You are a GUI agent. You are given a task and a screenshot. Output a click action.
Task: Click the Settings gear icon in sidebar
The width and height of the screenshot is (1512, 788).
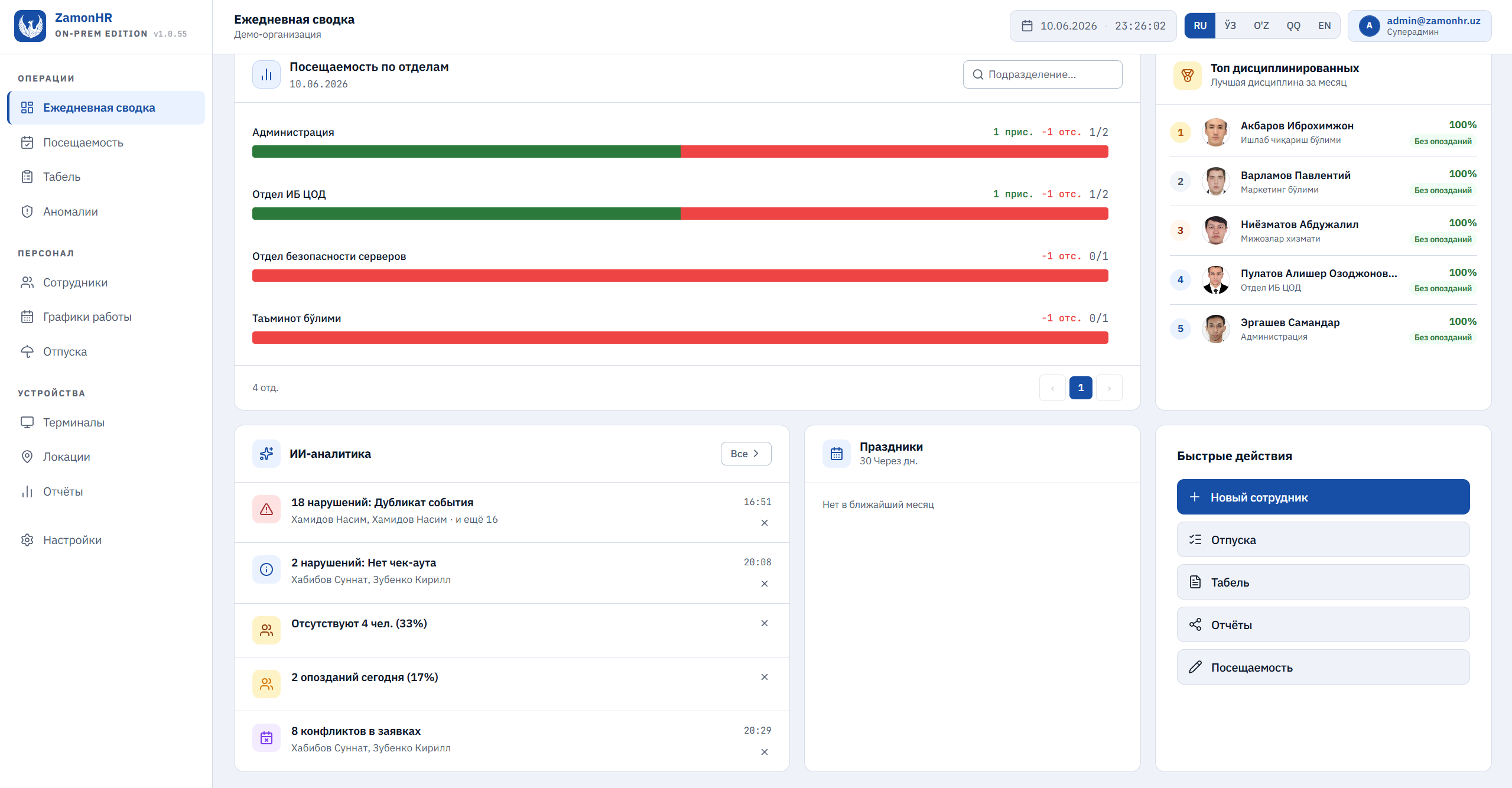(27, 540)
